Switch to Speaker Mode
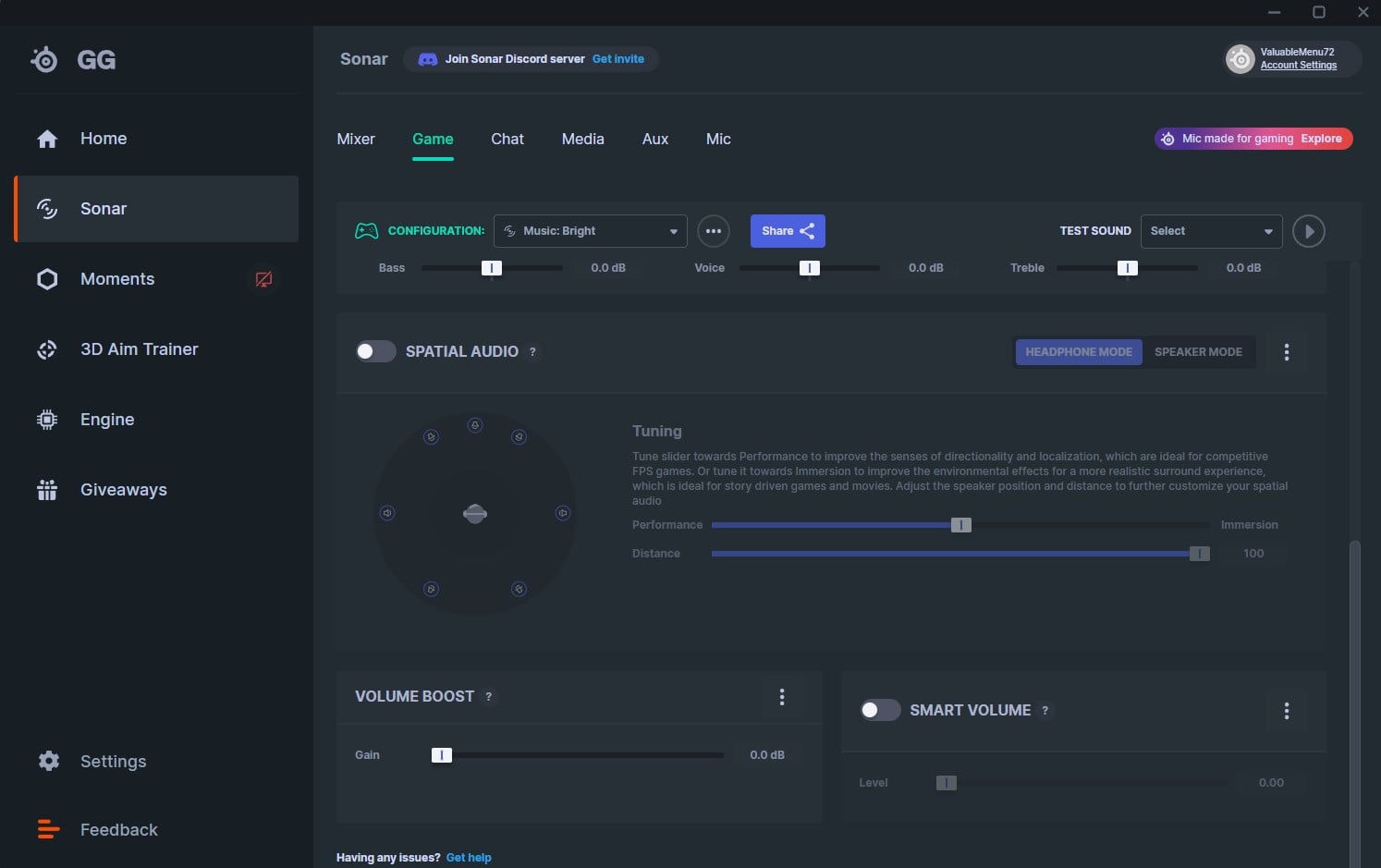Viewport: 1381px width, 868px height. tap(1198, 352)
